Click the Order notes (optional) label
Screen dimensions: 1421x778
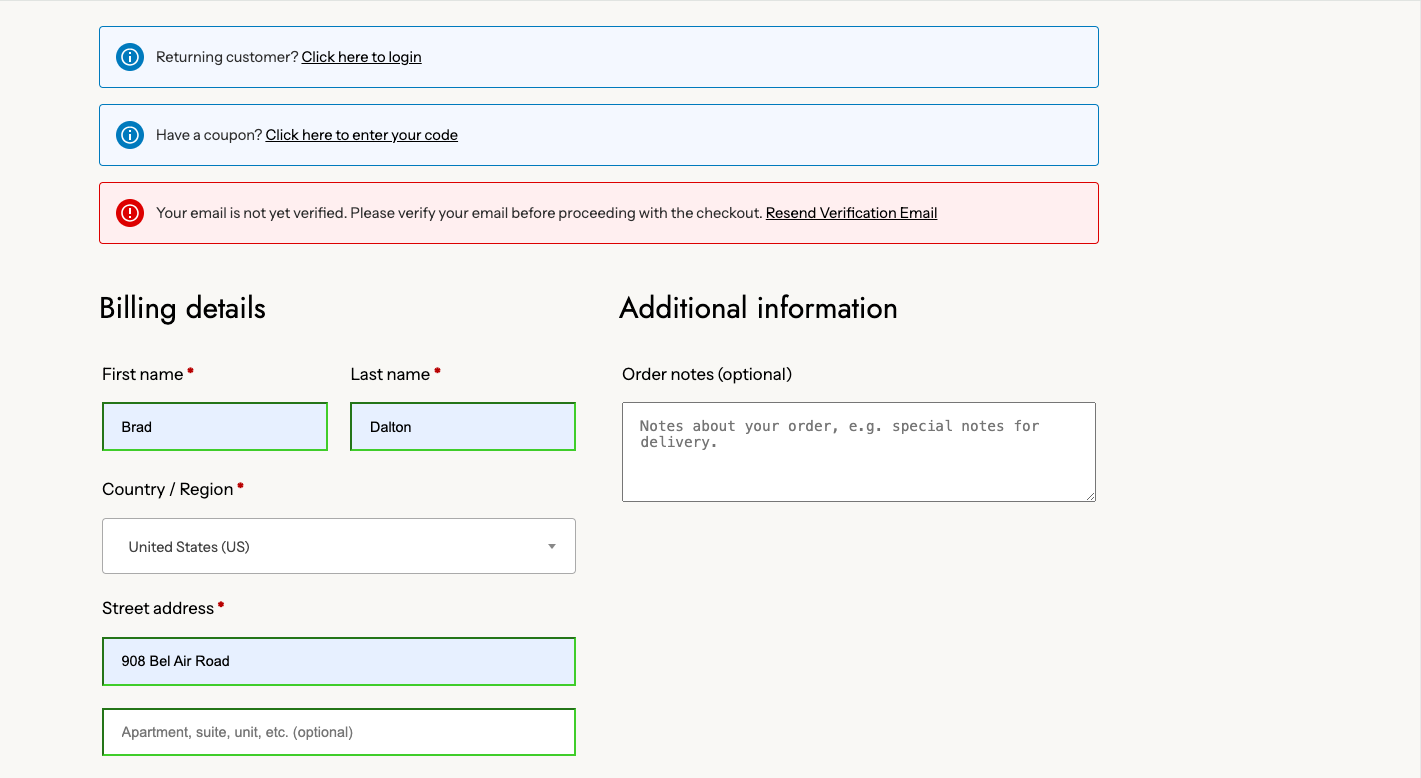[x=706, y=374]
